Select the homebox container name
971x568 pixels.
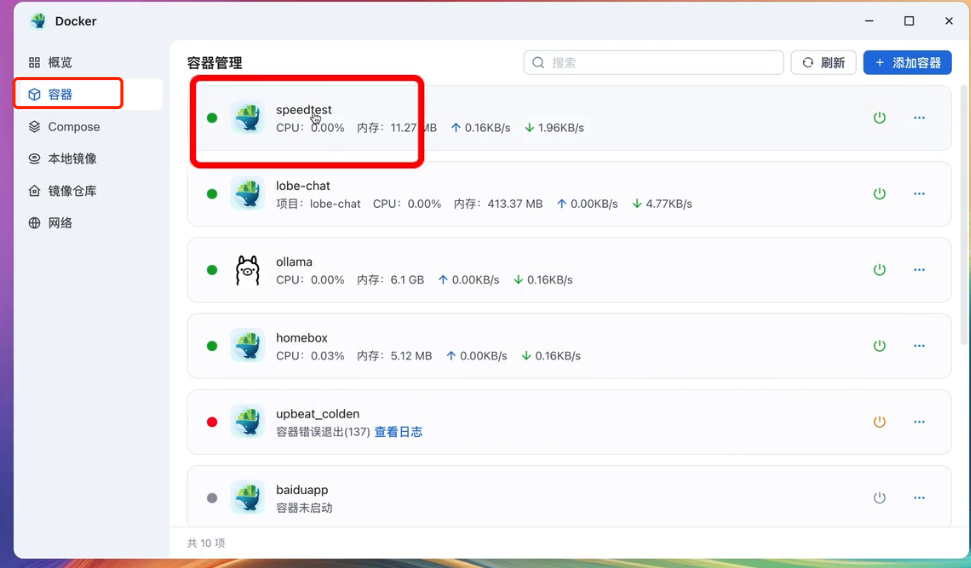tap(302, 338)
